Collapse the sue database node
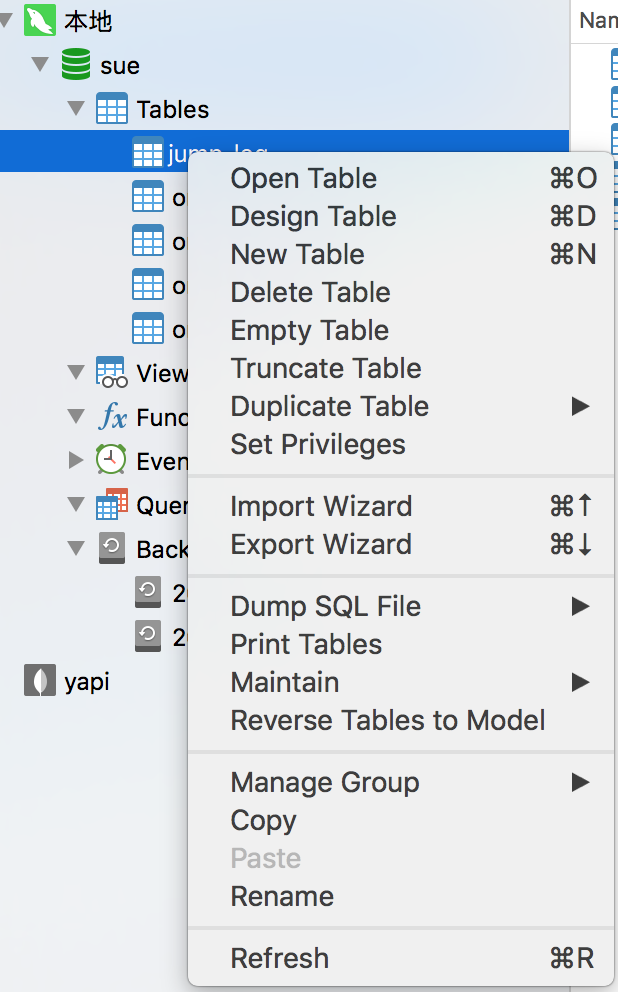This screenshot has height=992, width=618. [40, 66]
